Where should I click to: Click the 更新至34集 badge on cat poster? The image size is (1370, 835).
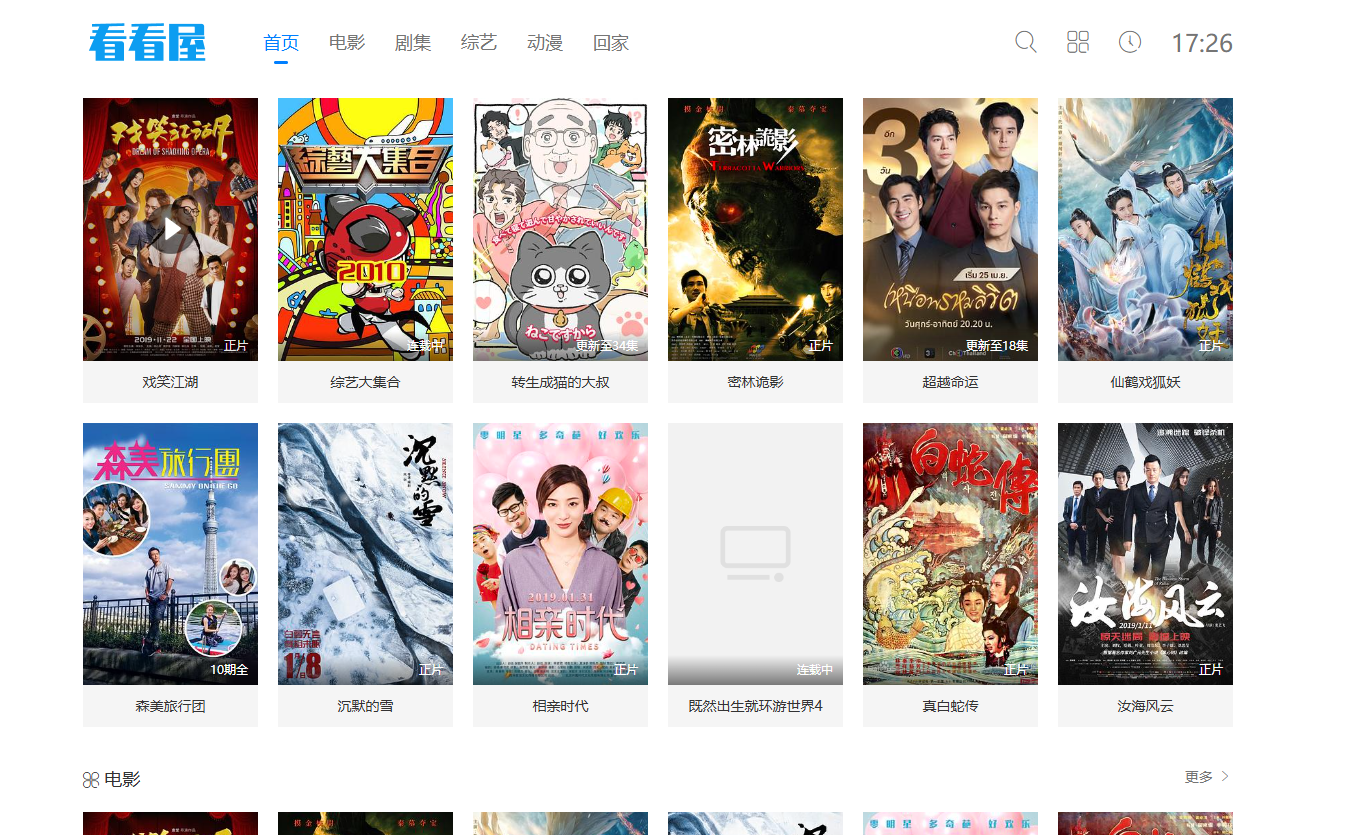(606, 346)
